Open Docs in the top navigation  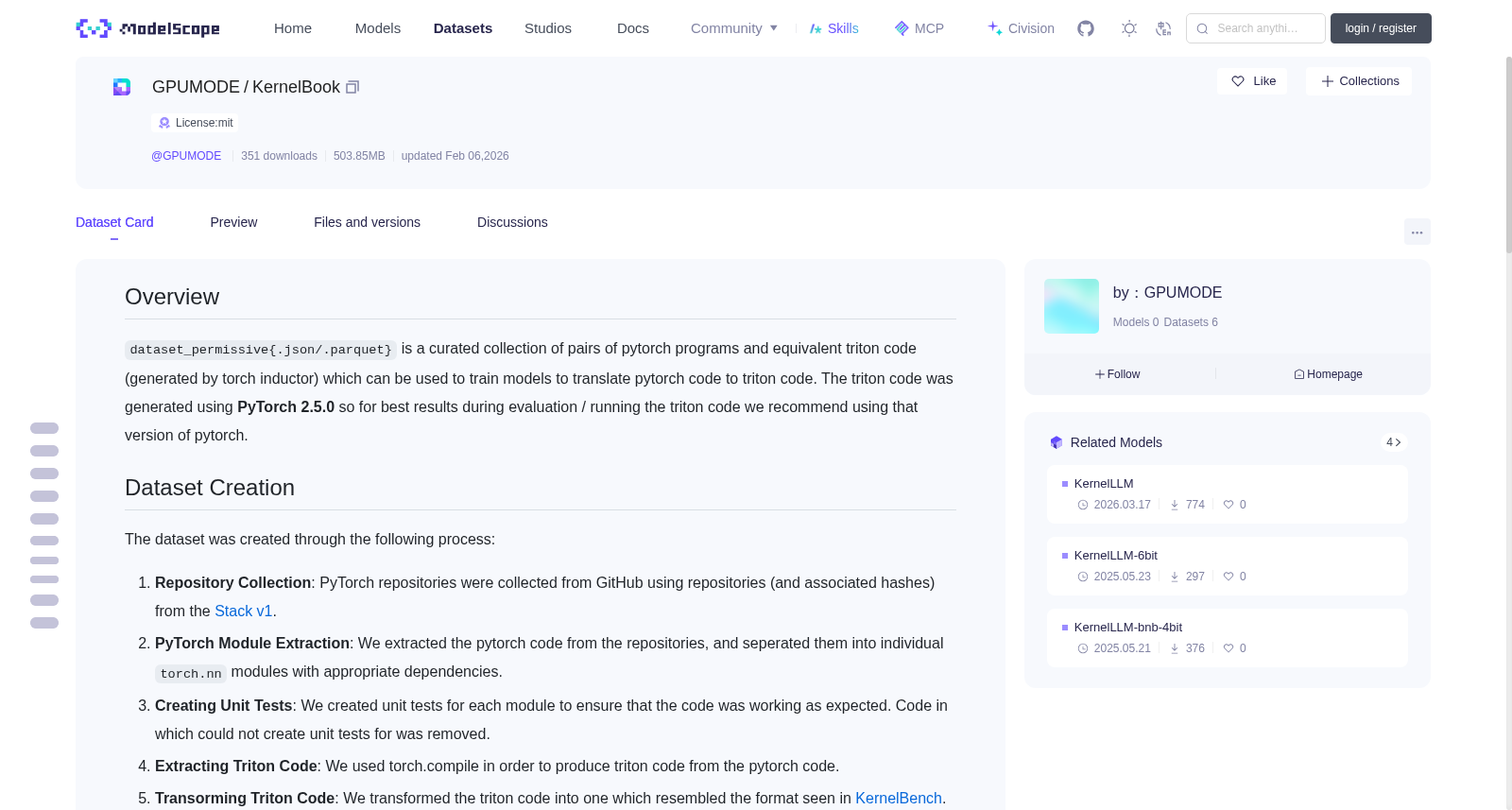(633, 28)
